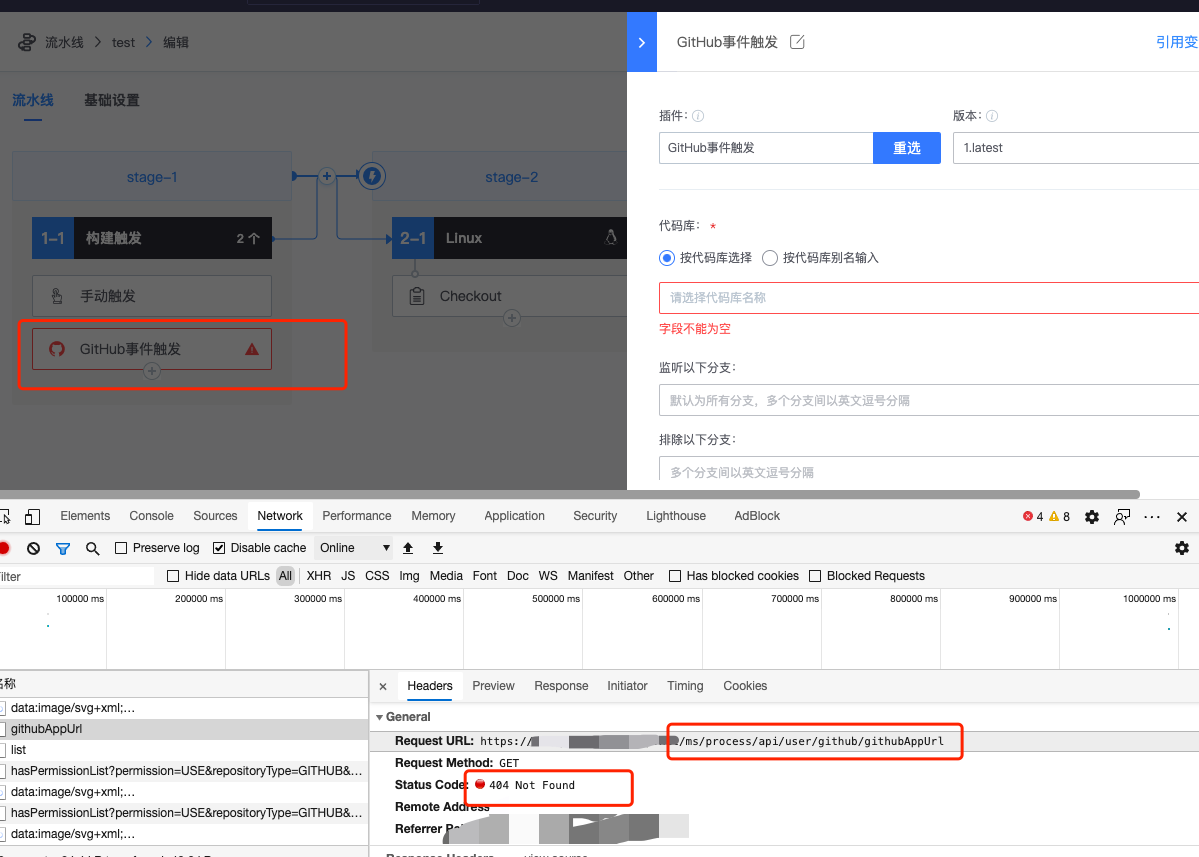This screenshot has width=1199, height=857.
Task: Open the Cookies tab of request
Action: coord(745,686)
